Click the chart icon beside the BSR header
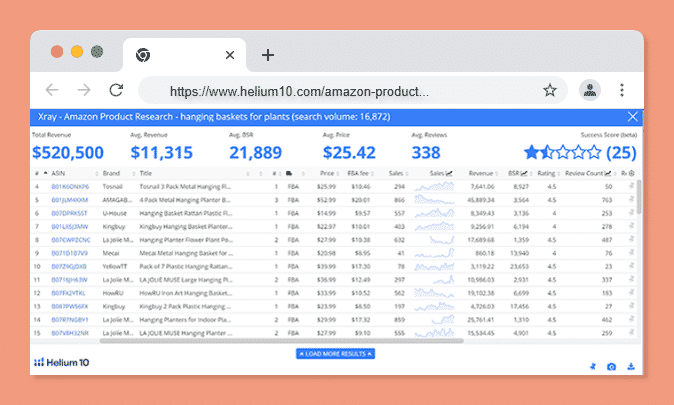Screen dimensions: 674x405 click(524, 173)
